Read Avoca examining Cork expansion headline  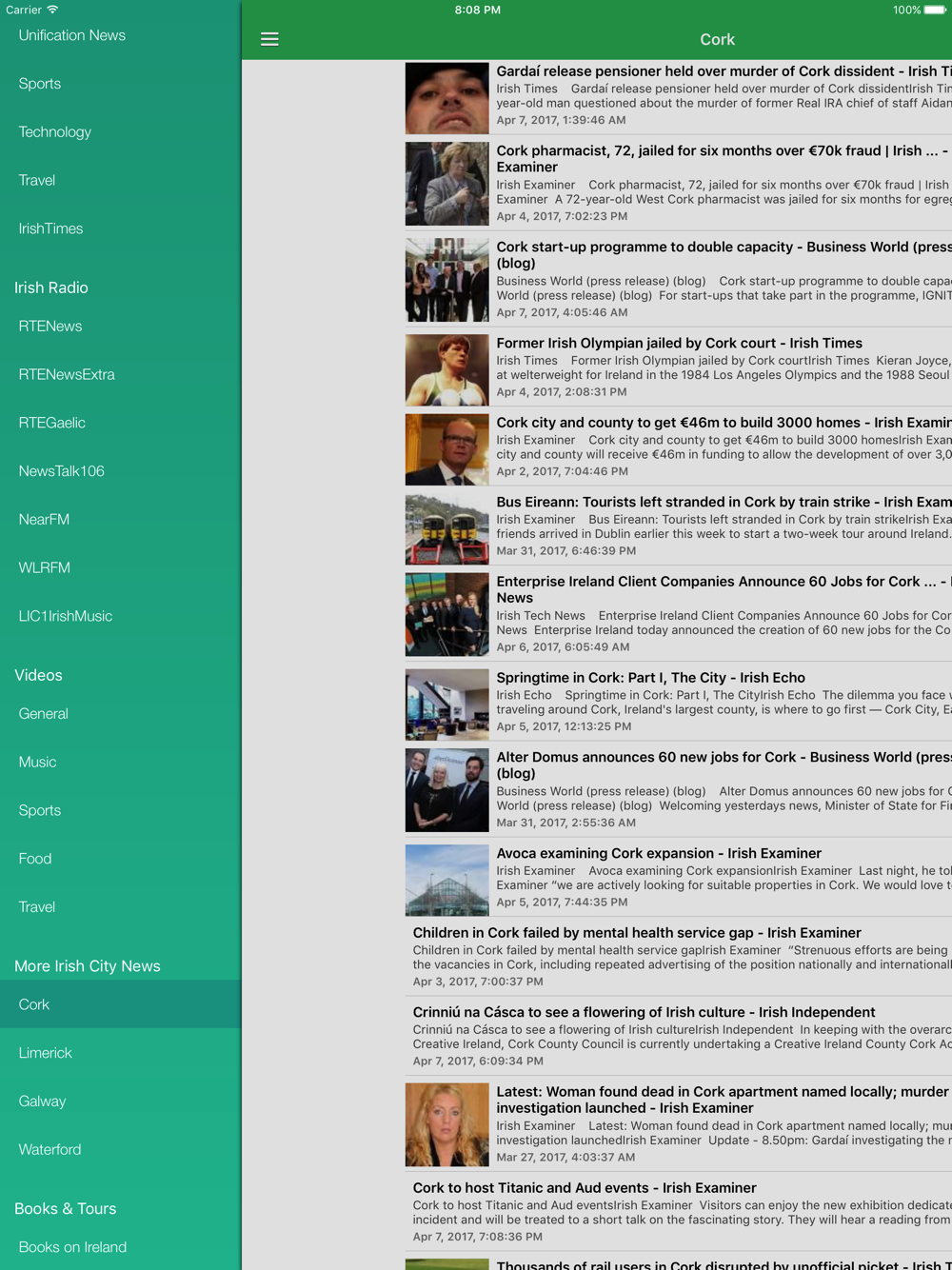point(659,853)
